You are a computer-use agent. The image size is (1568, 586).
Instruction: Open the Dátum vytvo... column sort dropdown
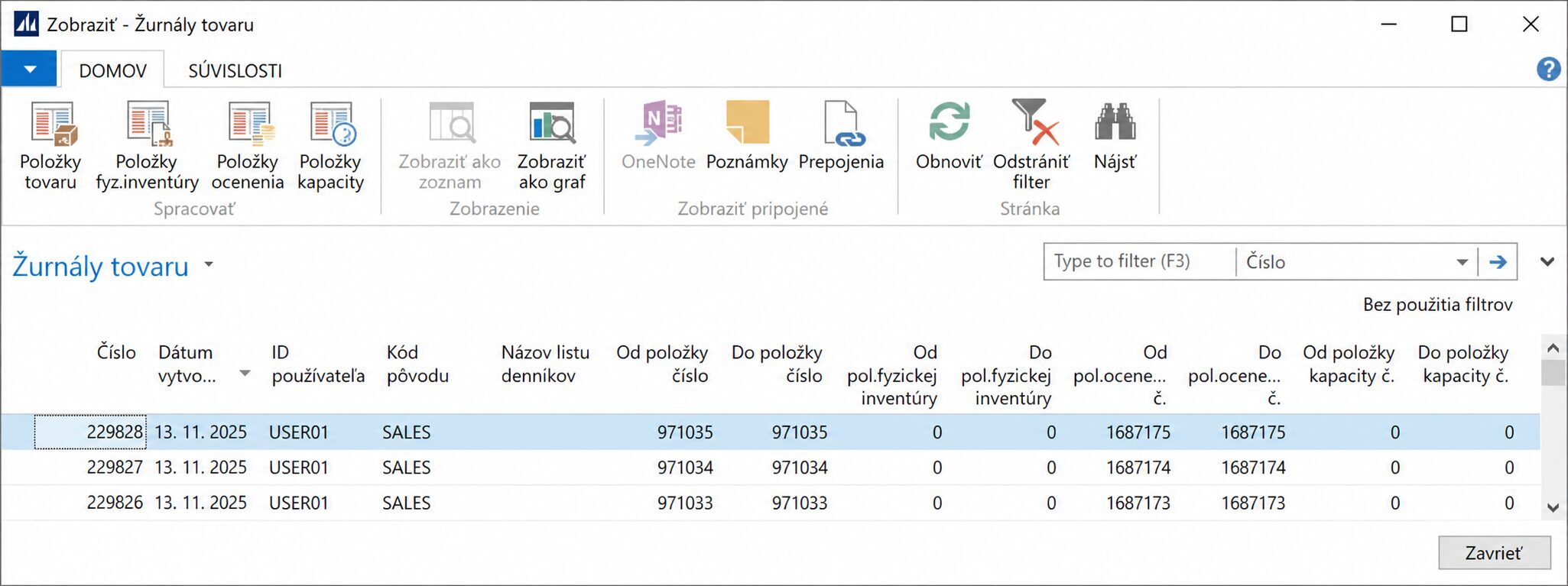click(245, 374)
